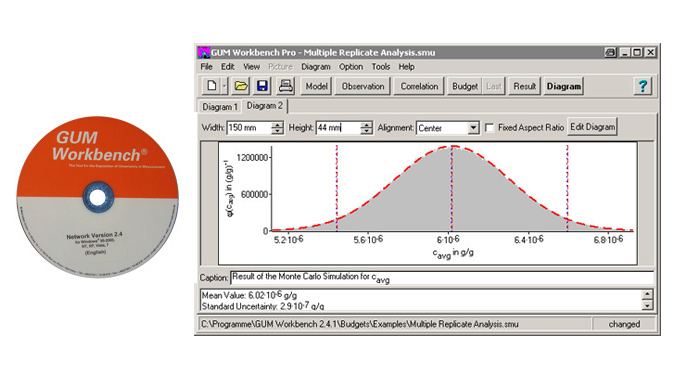This screenshot has height=381, width=678.
Task: Save using the floppy disk icon
Action: (262, 86)
